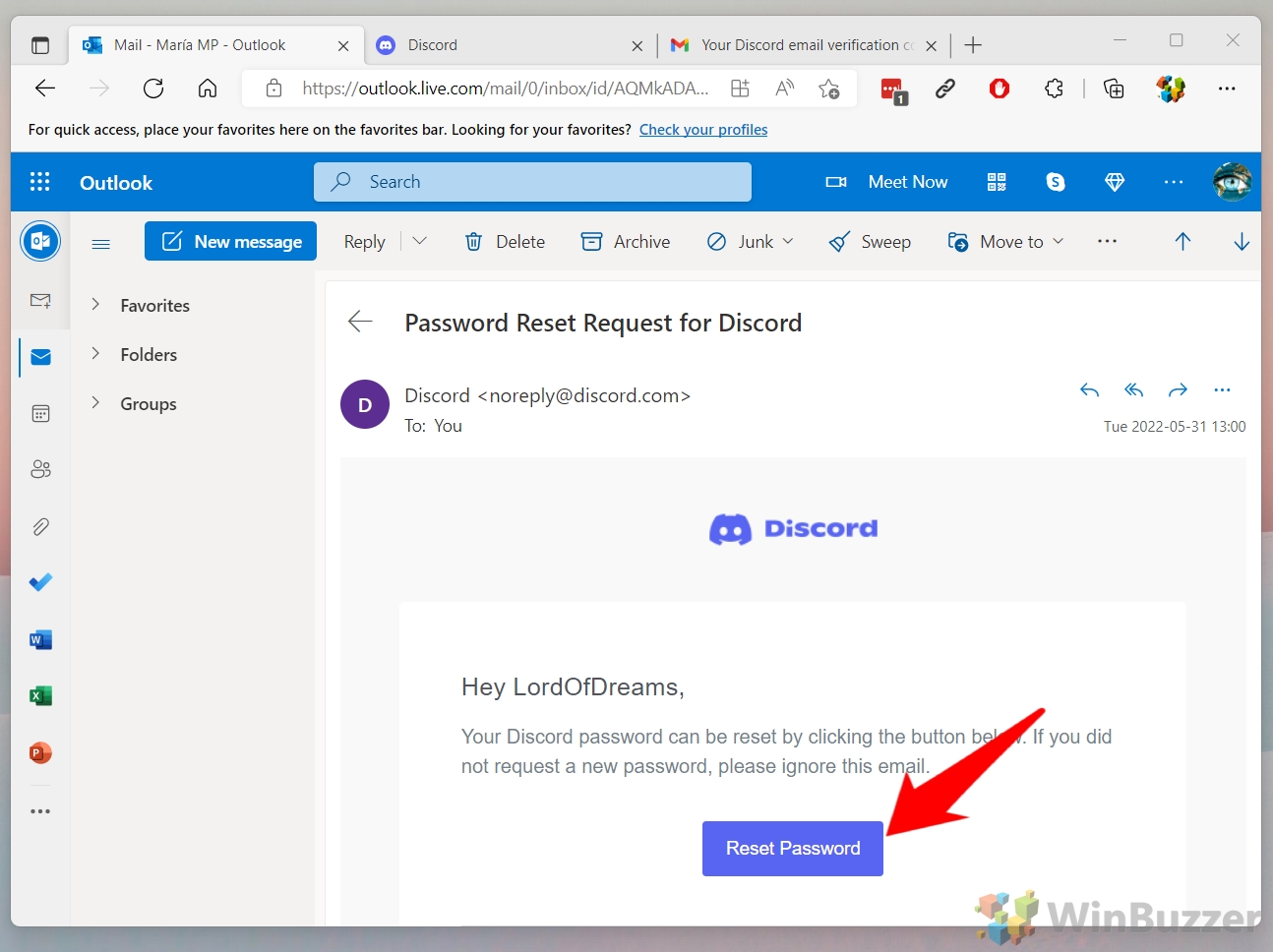This screenshot has width=1273, height=952.
Task: Archive the current email
Action: point(626,242)
